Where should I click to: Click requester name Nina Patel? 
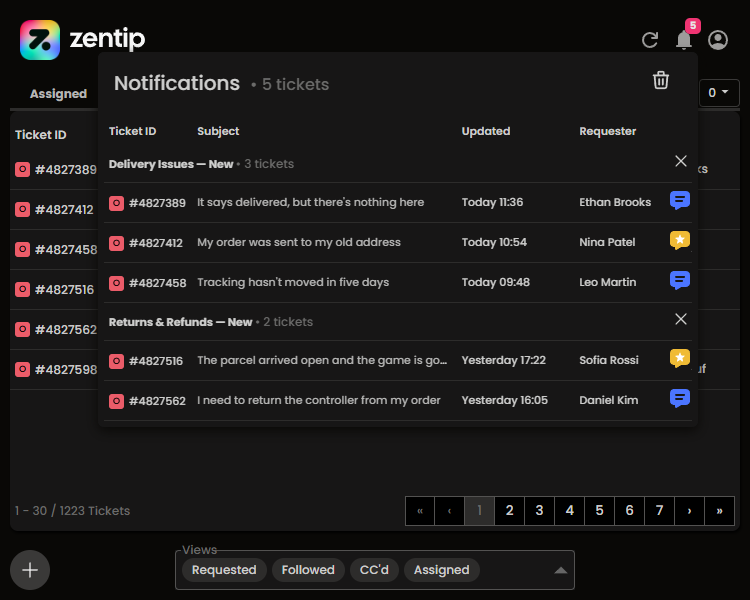(607, 242)
